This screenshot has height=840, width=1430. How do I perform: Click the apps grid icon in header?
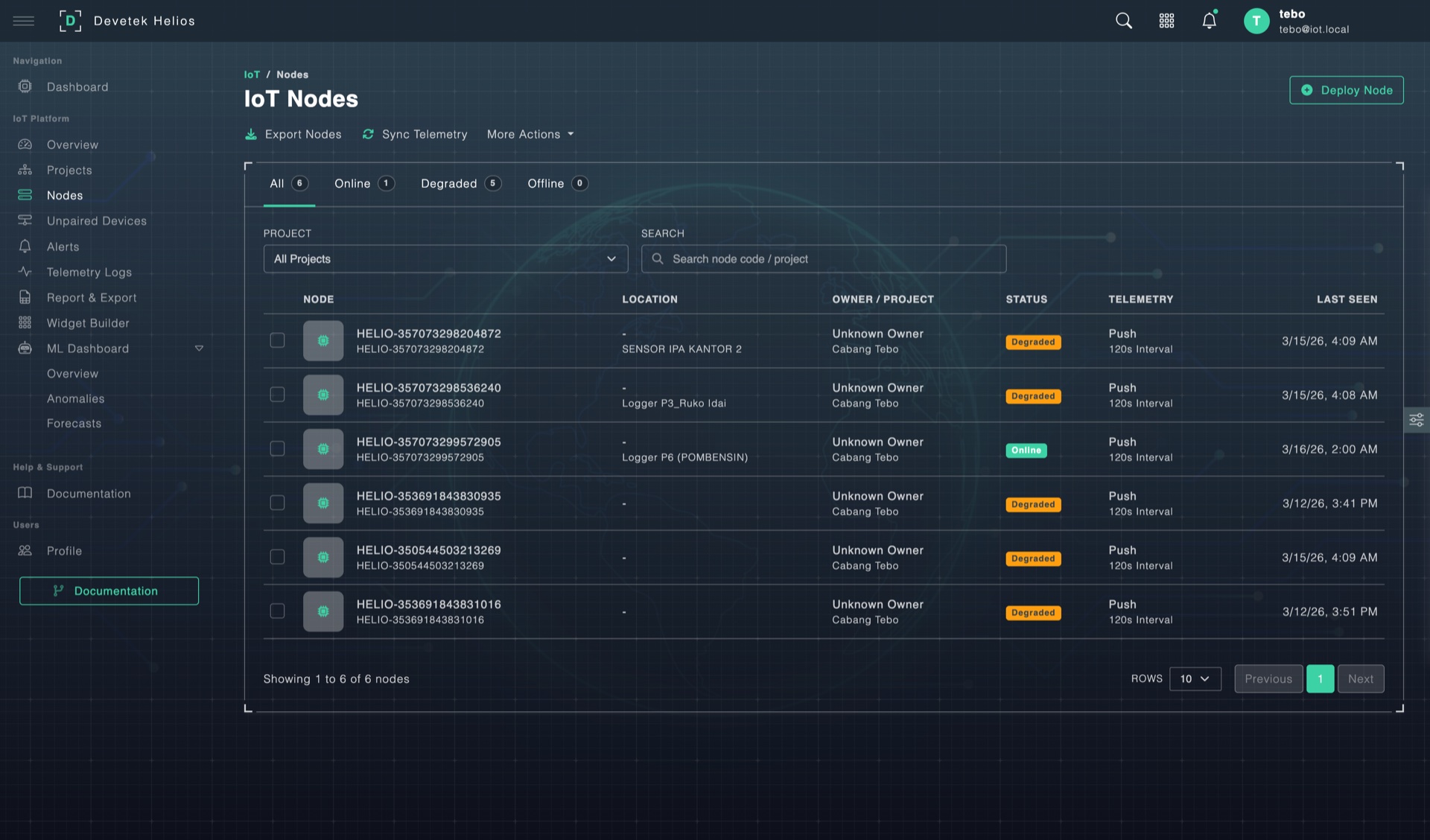pos(1166,20)
